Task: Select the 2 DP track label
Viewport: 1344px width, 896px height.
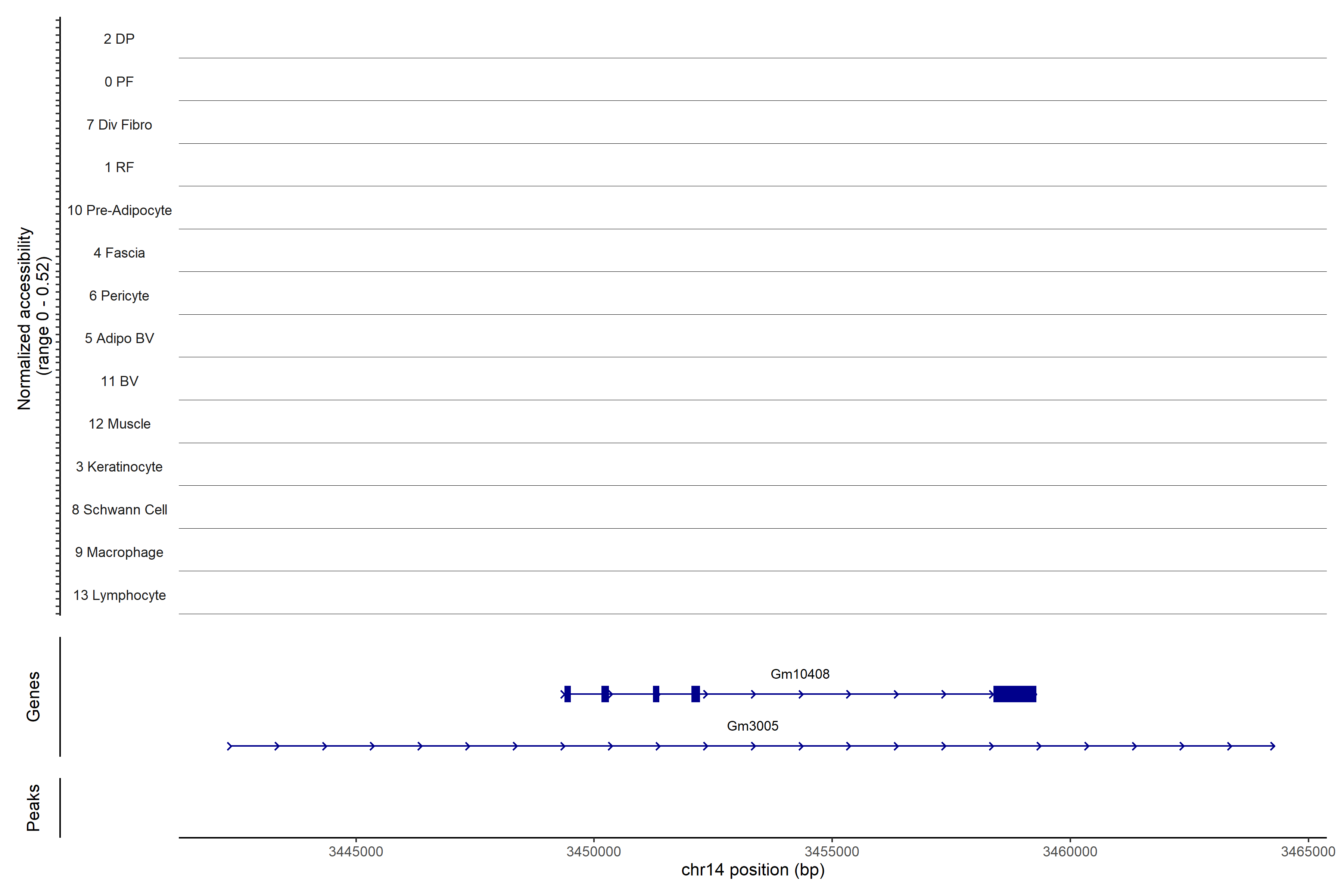Action: coord(119,39)
